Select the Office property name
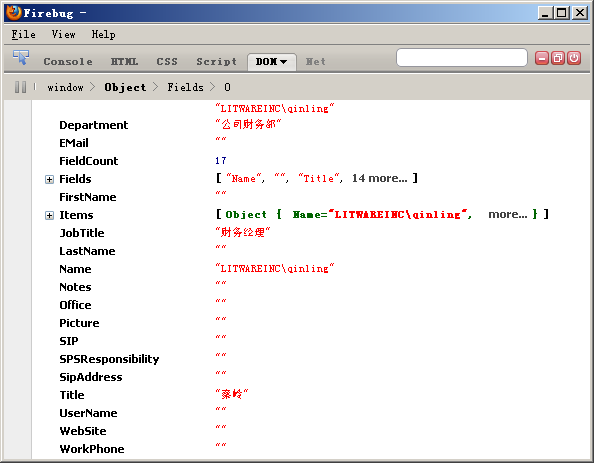The width and height of the screenshot is (594, 463). click(75, 305)
